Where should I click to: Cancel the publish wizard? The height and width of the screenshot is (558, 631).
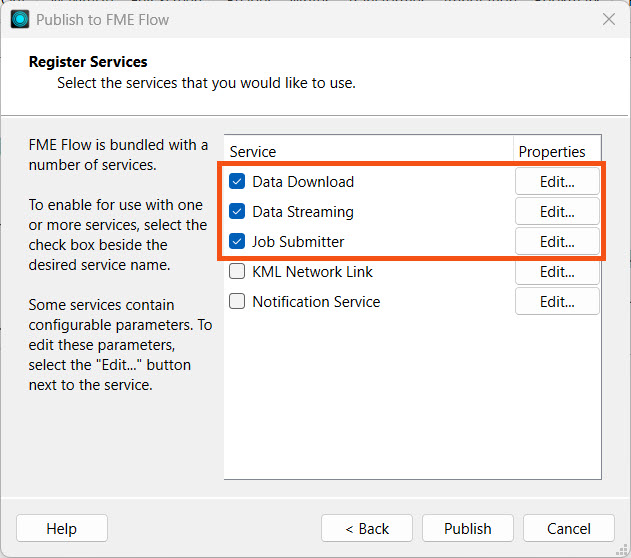pyautogui.click(x=569, y=528)
